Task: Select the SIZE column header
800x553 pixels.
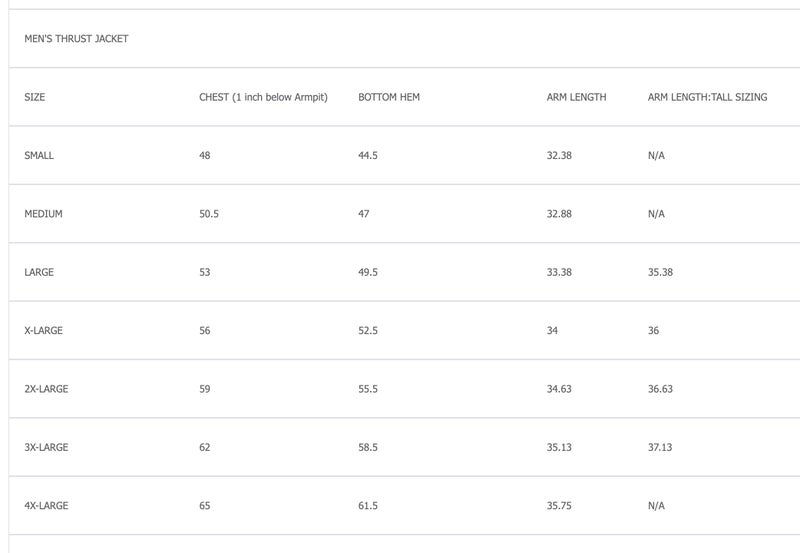Action: (35, 97)
